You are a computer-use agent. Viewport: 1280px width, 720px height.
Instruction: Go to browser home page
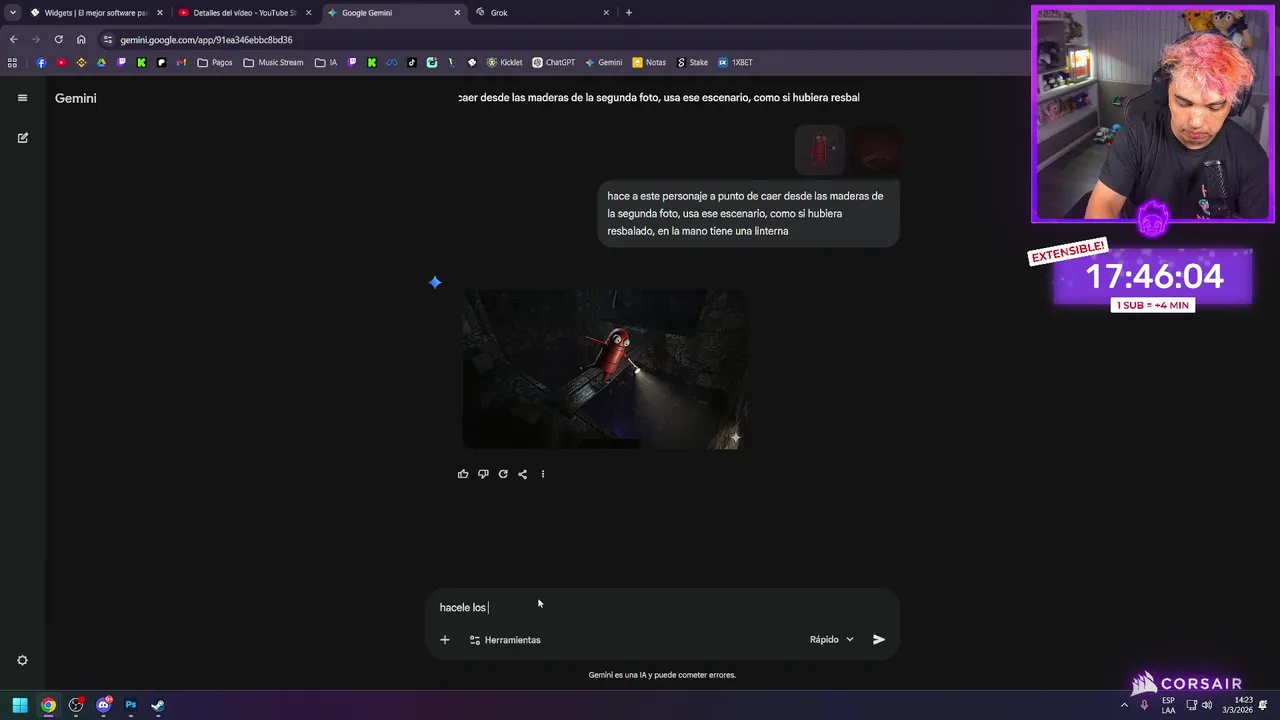coord(81,40)
